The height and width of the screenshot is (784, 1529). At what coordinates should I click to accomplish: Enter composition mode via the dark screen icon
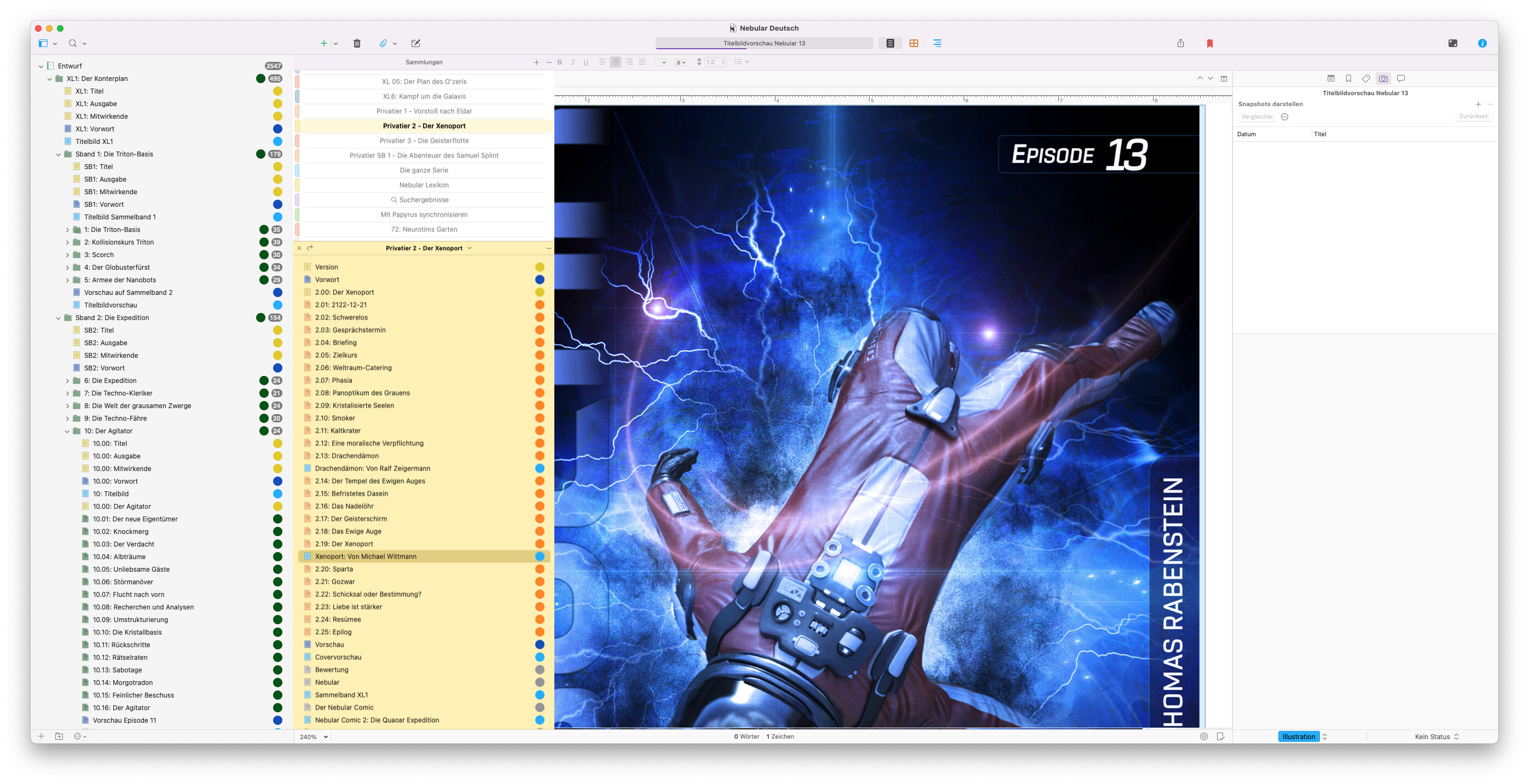pyautogui.click(x=1452, y=43)
